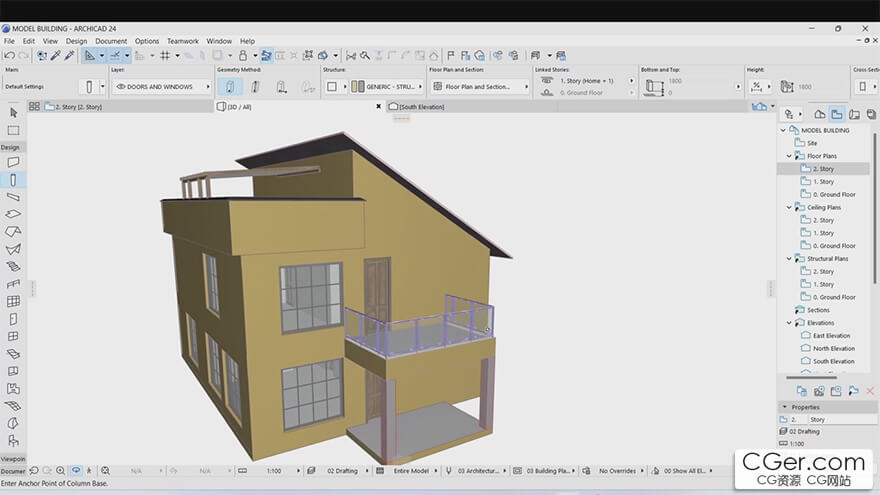The width and height of the screenshot is (880, 495).
Task: Collapse the Elevations tree node
Action: click(x=789, y=323)
